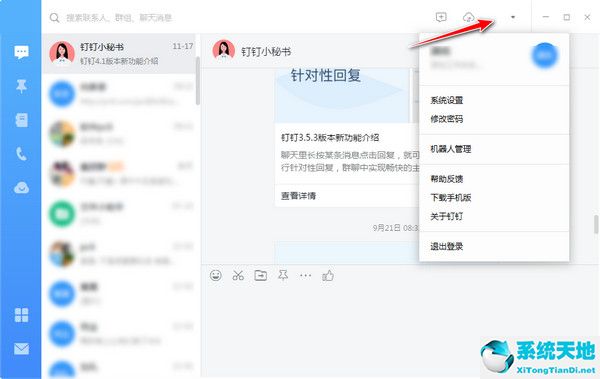Screen dimensions: 600x379
Task: Open more options ellipsis in chat toolbar
Action: tap(305, 275)
